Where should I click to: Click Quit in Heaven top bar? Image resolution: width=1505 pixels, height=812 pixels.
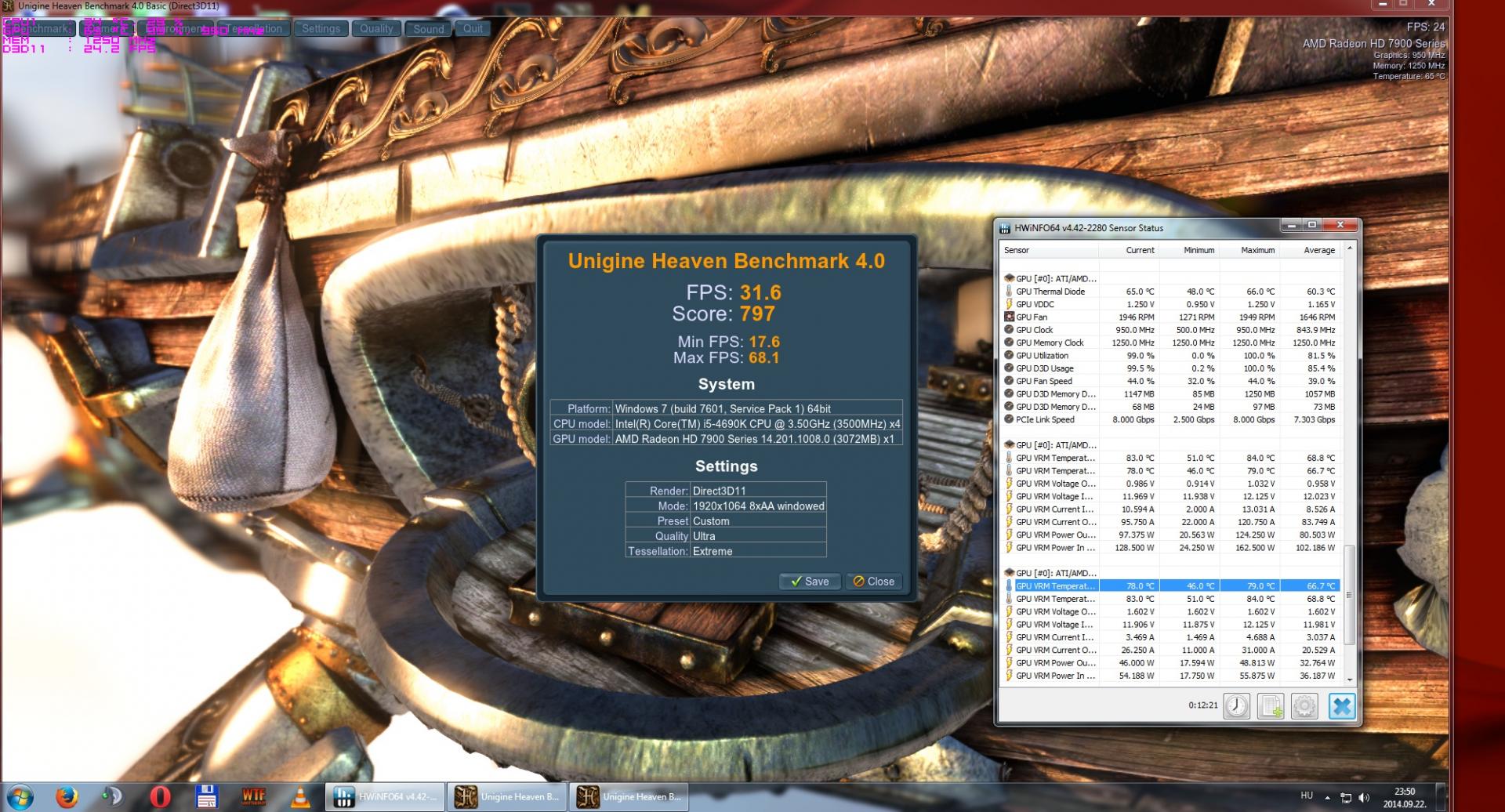coord(473,29)
